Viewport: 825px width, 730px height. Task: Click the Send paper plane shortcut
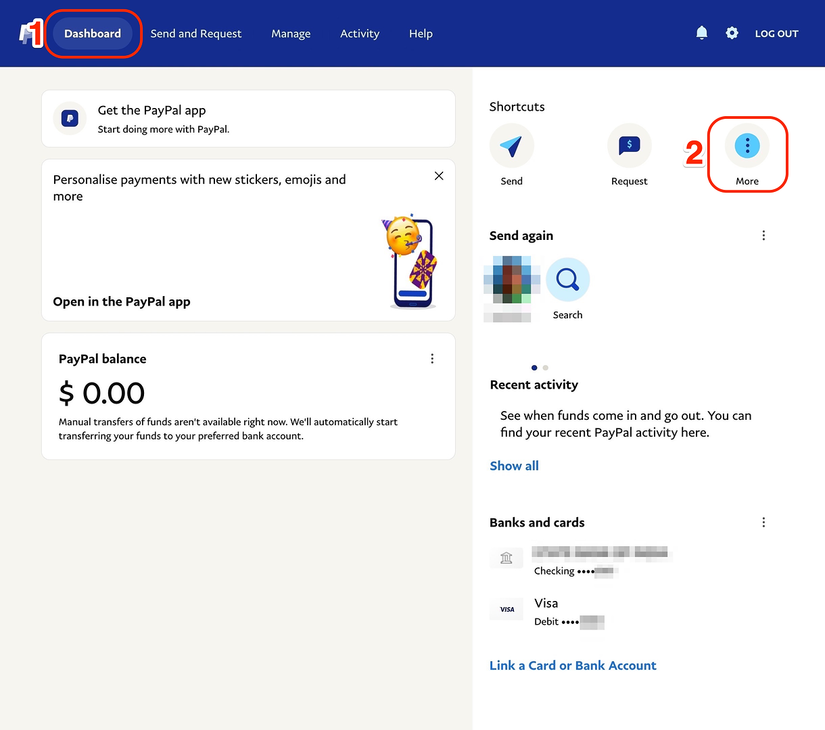click(512, 147)
